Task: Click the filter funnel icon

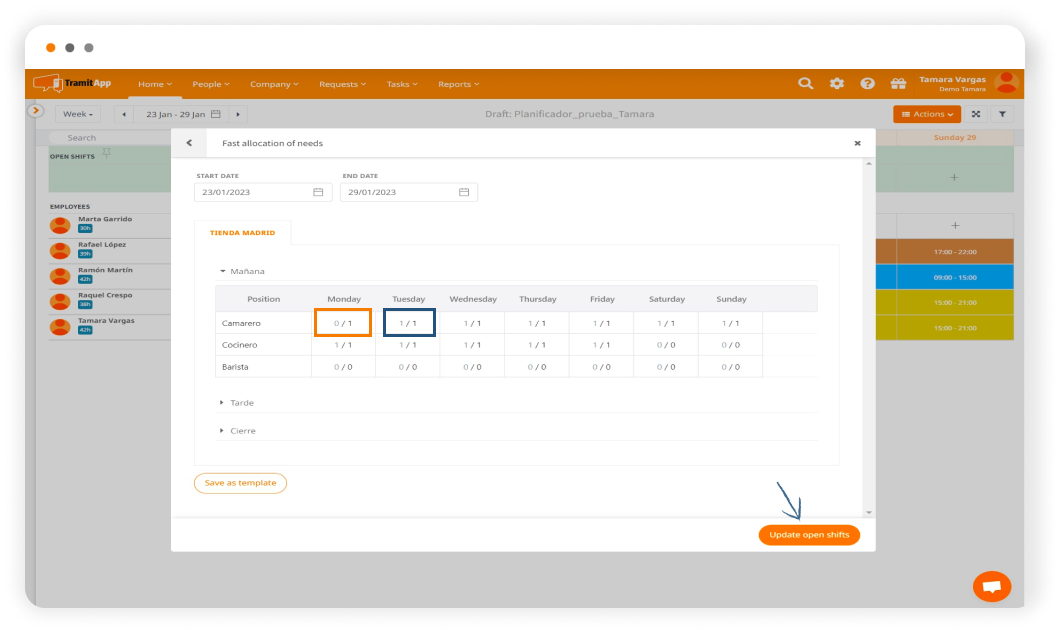Action: (1003, 114)
